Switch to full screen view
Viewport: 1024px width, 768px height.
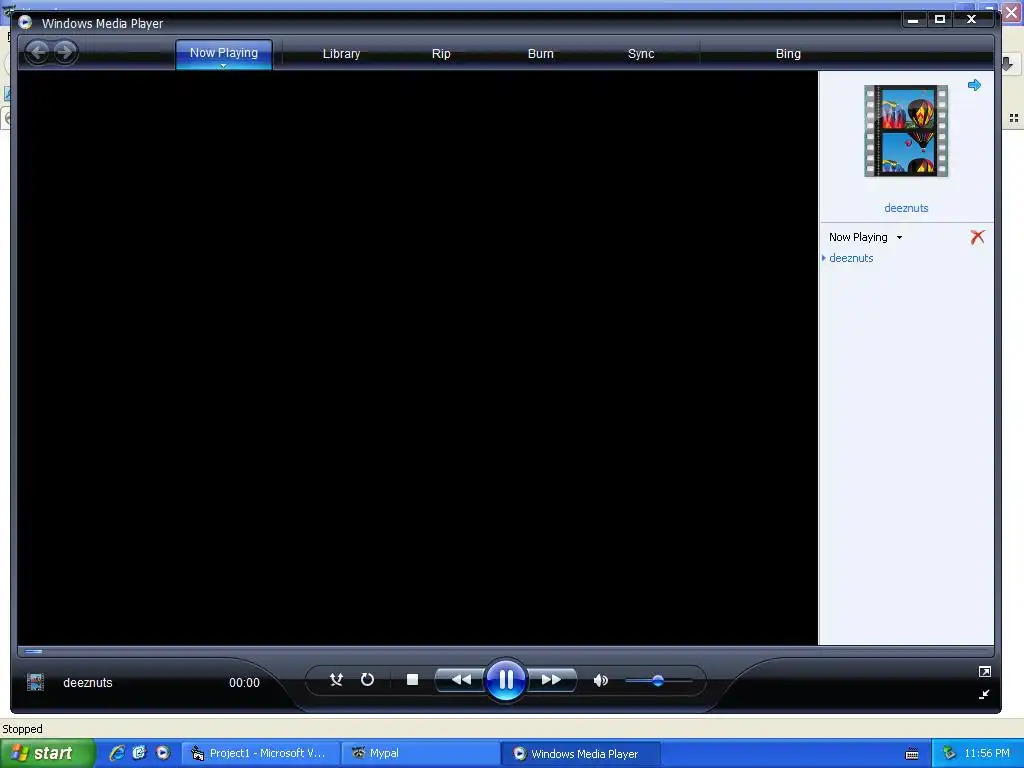pyautogui.click(x=984, y=671)
